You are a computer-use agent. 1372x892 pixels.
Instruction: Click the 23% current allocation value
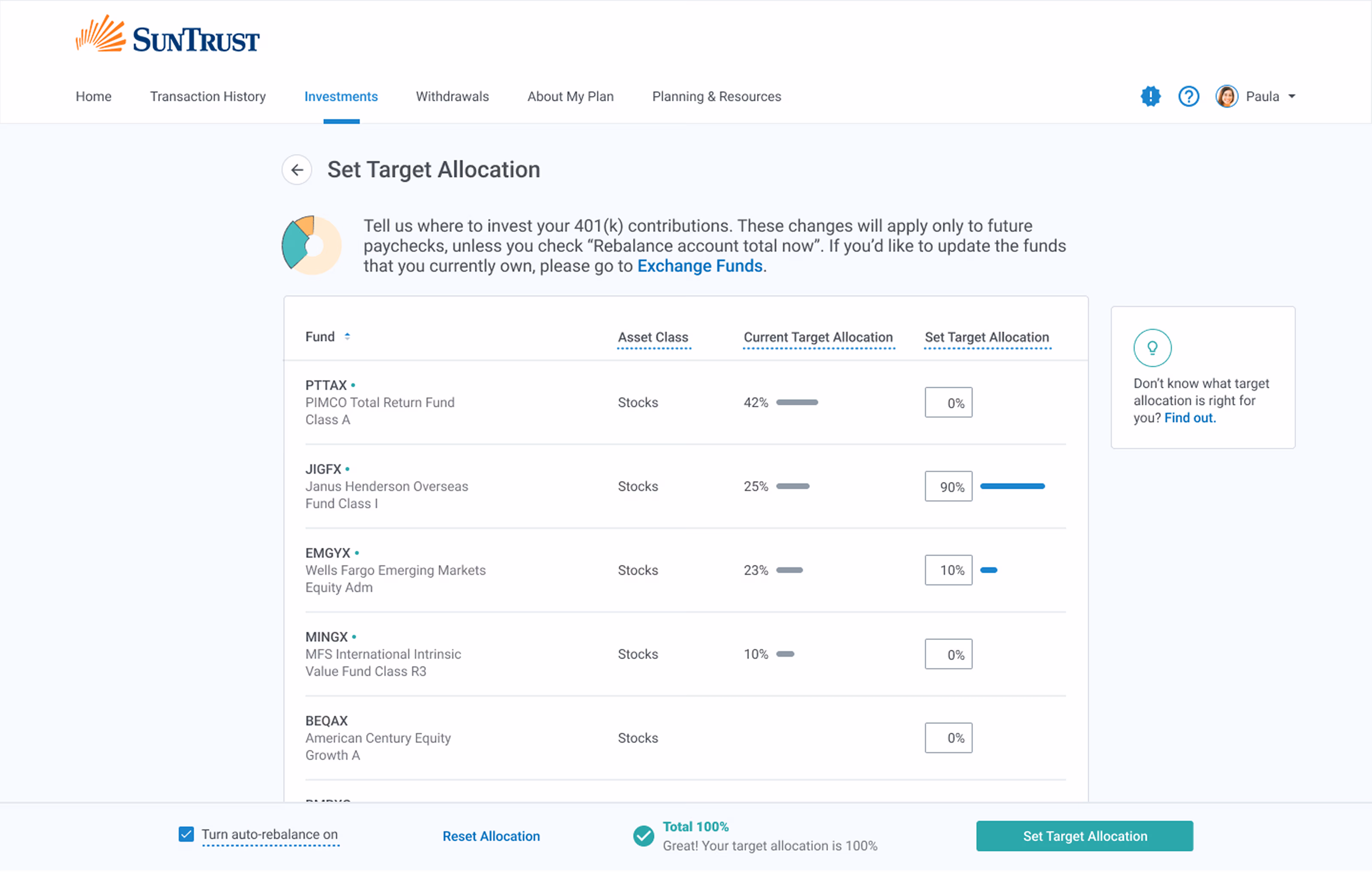point(756,570)
